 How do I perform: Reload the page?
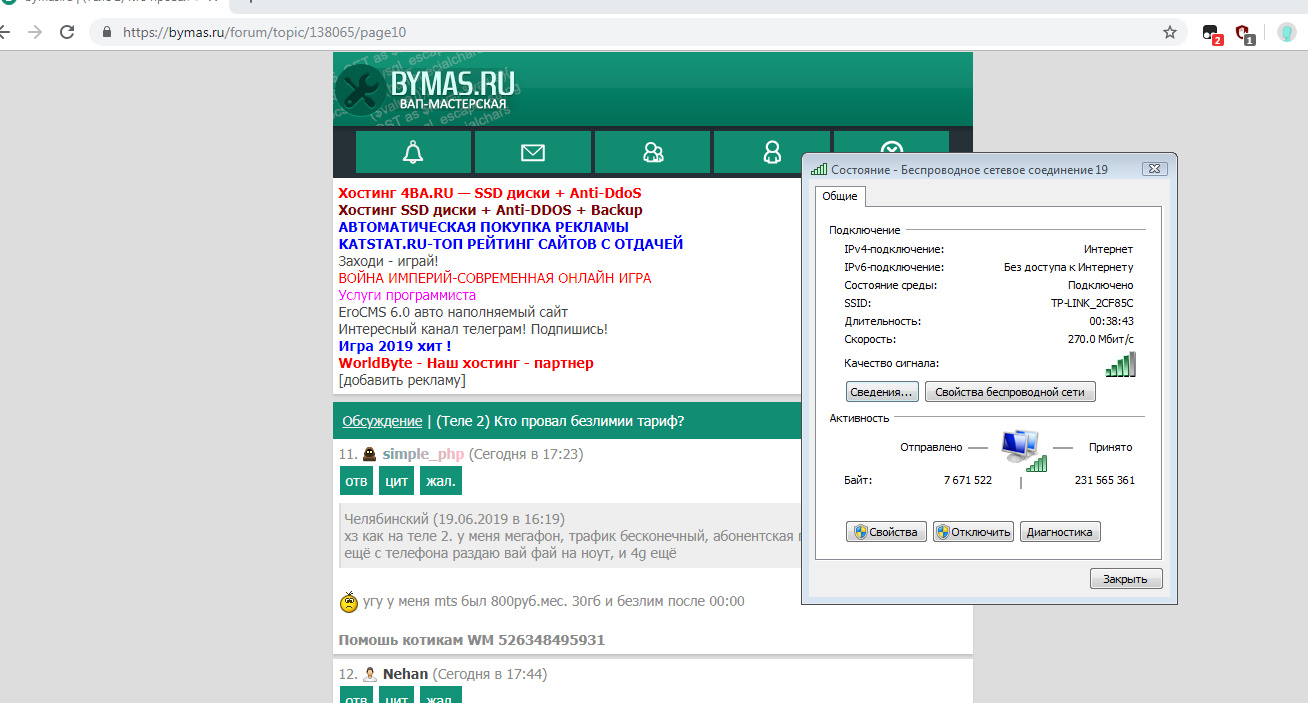pos(67,32)
